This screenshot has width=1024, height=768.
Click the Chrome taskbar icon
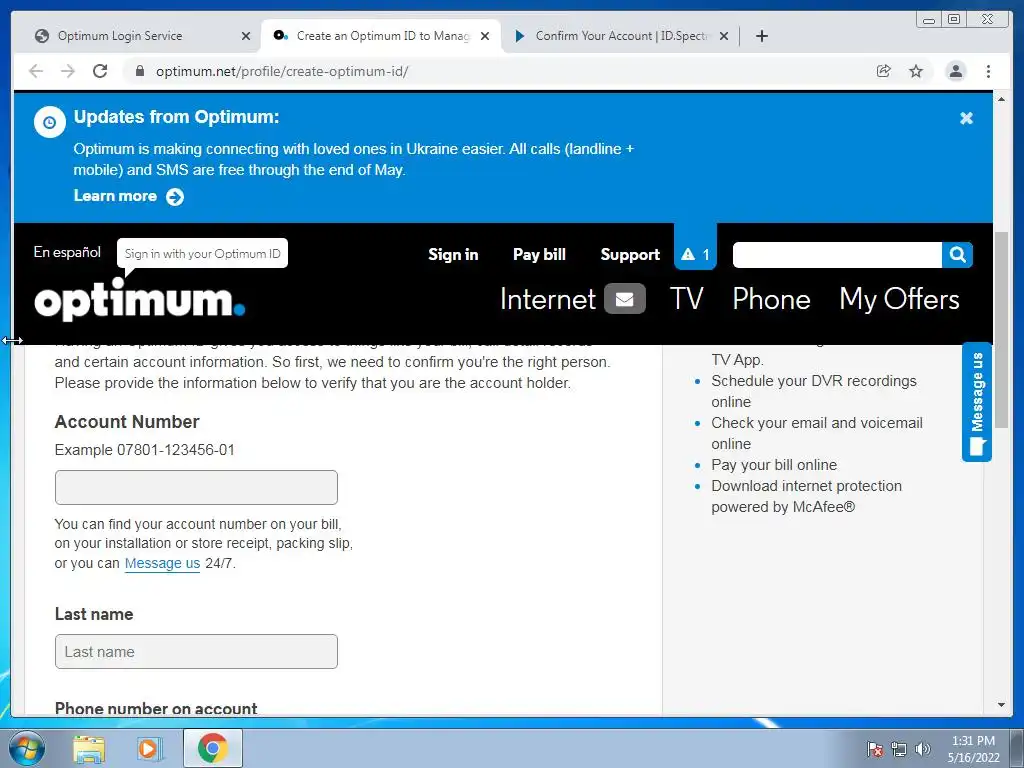pyautogui.click(x=212, y=748)
